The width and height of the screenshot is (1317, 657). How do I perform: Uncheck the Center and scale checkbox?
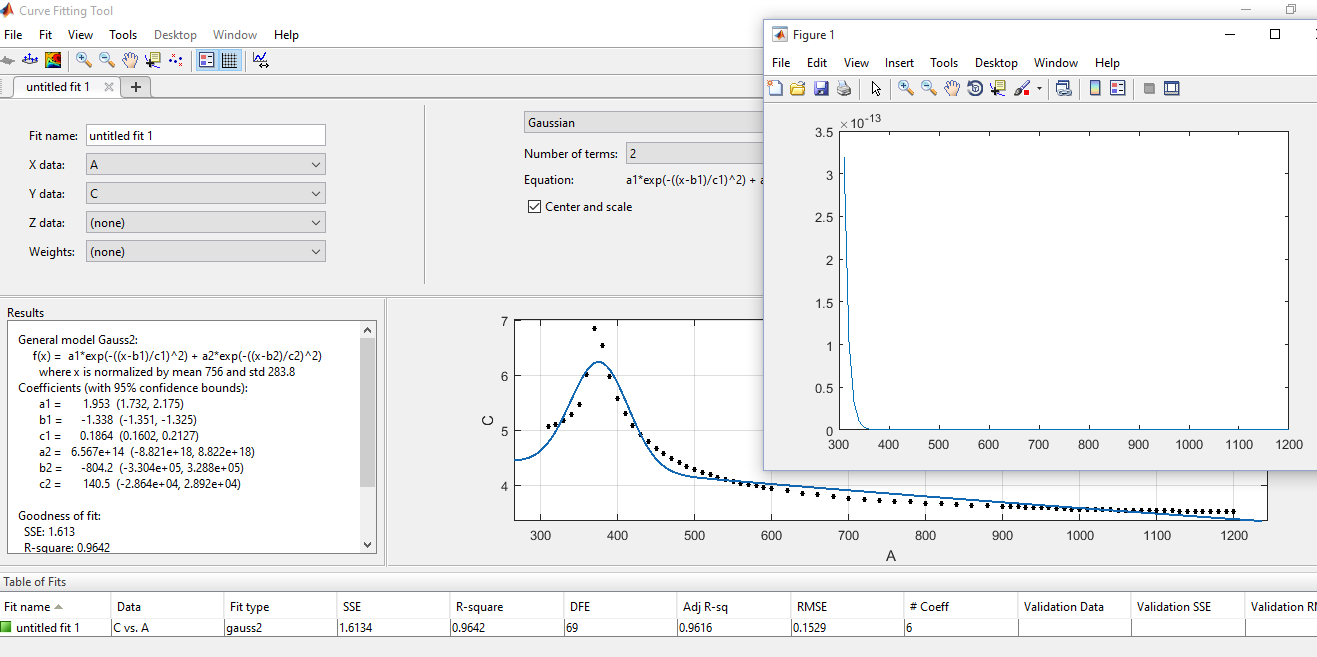[x=534, y=207]
